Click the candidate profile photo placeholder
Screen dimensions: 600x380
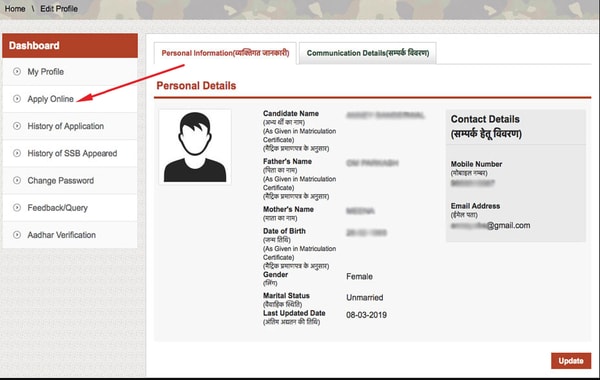[x=195, y=147]
